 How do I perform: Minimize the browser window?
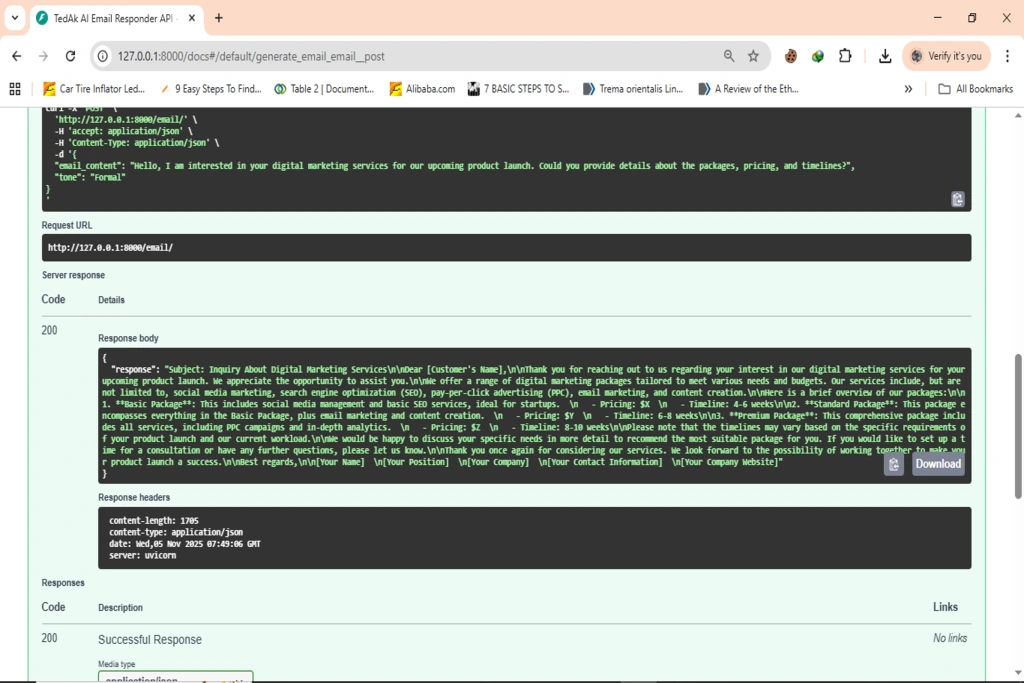tap(938, 18)
